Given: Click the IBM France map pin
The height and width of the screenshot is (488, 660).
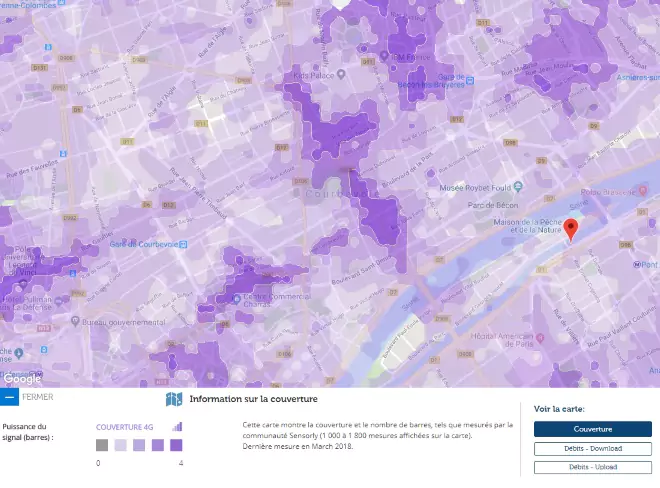Looking at the screenshot, I should [x=383, y=56].
